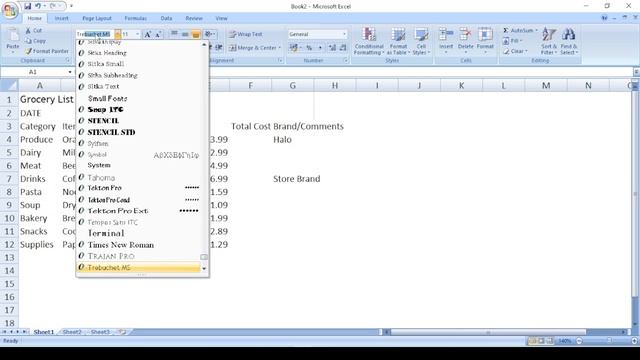The height and width of the screenshot is (360, 640).
Task: Copy the selected cell
Action: point(35,41)
